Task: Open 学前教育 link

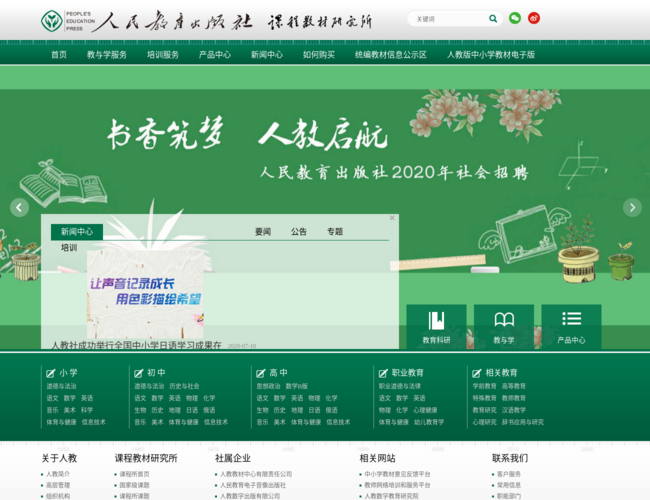Action: pos(484,386)
